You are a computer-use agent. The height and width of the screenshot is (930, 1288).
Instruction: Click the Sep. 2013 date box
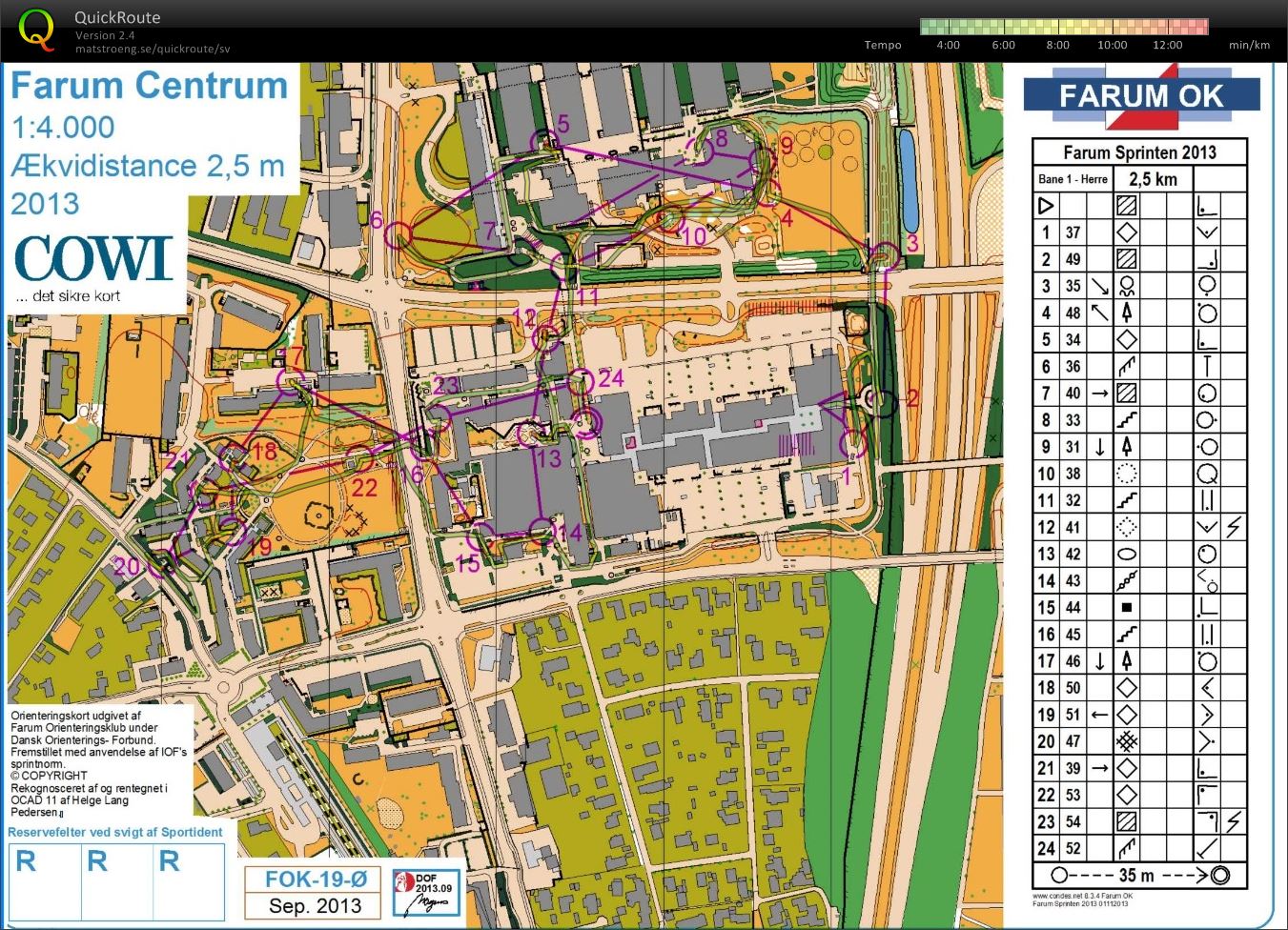pyautogui.click(x=313, y=905)
